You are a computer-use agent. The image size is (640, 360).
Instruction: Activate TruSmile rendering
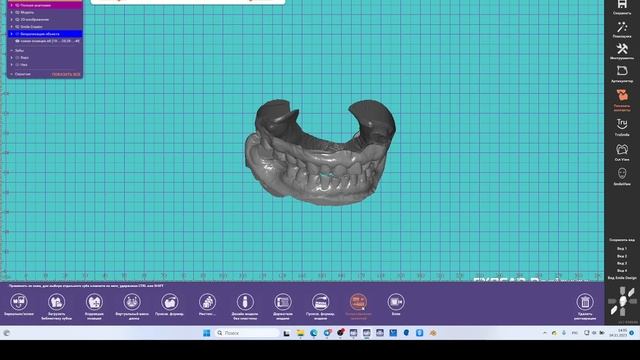(622, 124)
